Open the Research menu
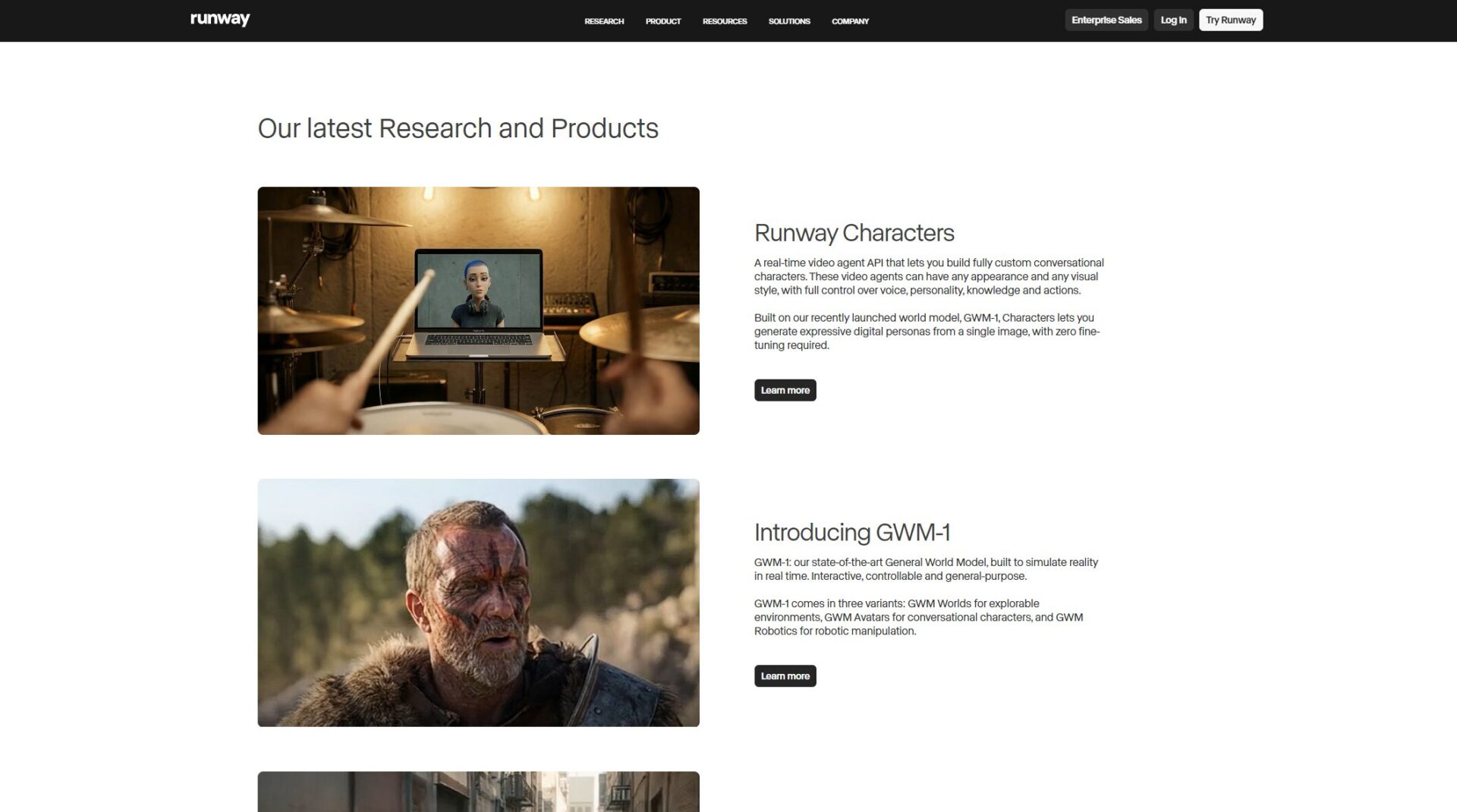Viewport: 1457px width, 812px height. pos(604,21)
